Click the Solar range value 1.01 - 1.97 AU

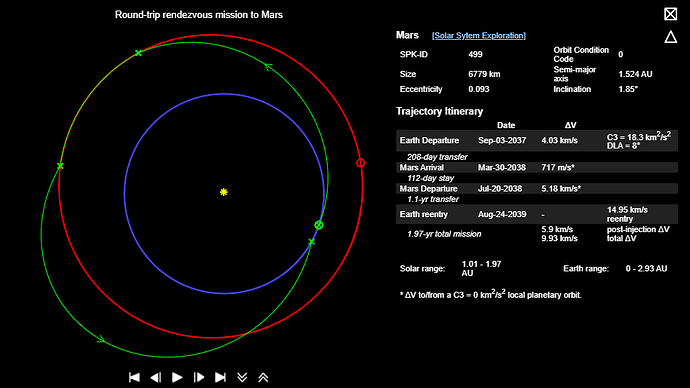(481, 269)
